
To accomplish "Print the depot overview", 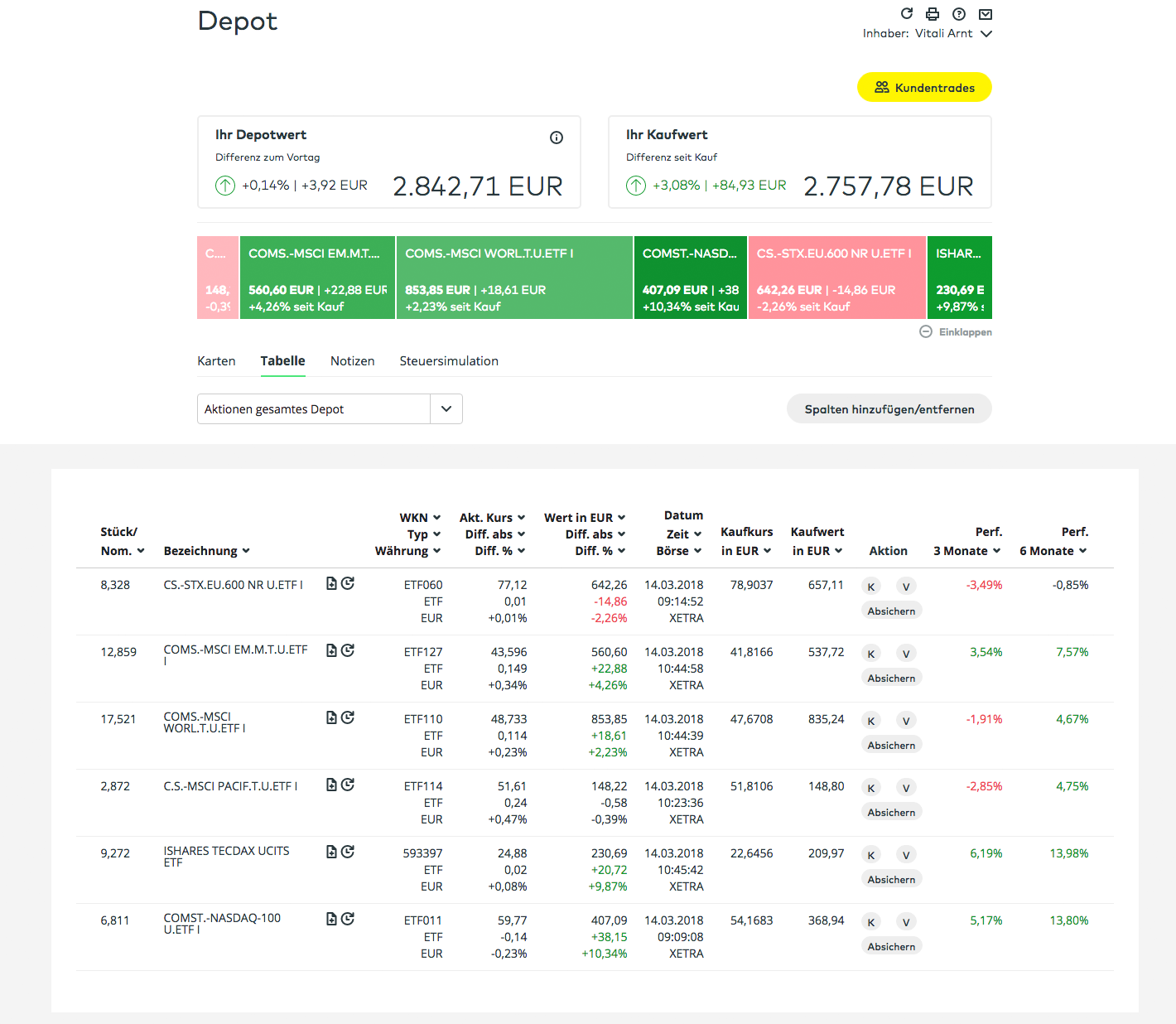I will pyautogui.click(x=933, y=14).
